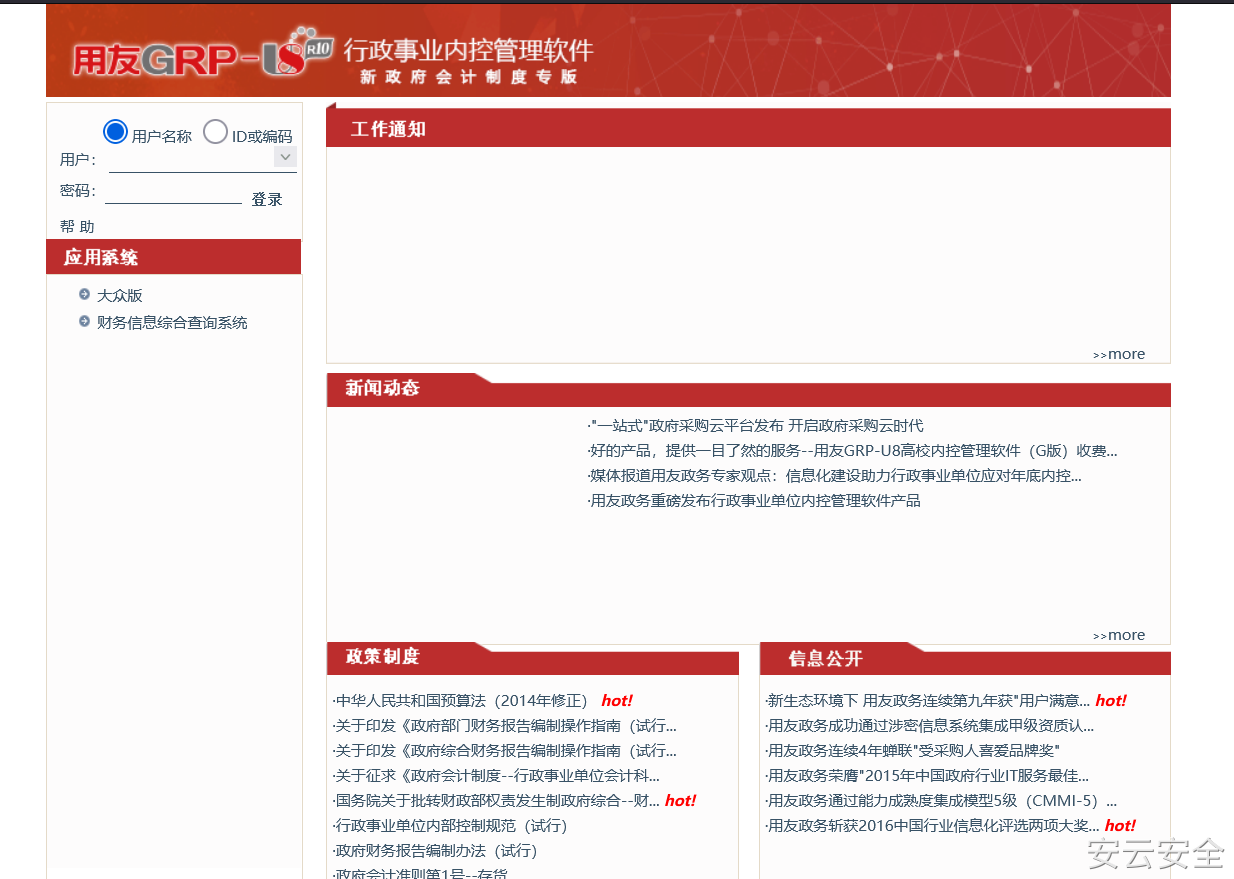Open 国务院关于批转财政部权责发生制 policy link
1234x879 pixels.
coord(496,801)
